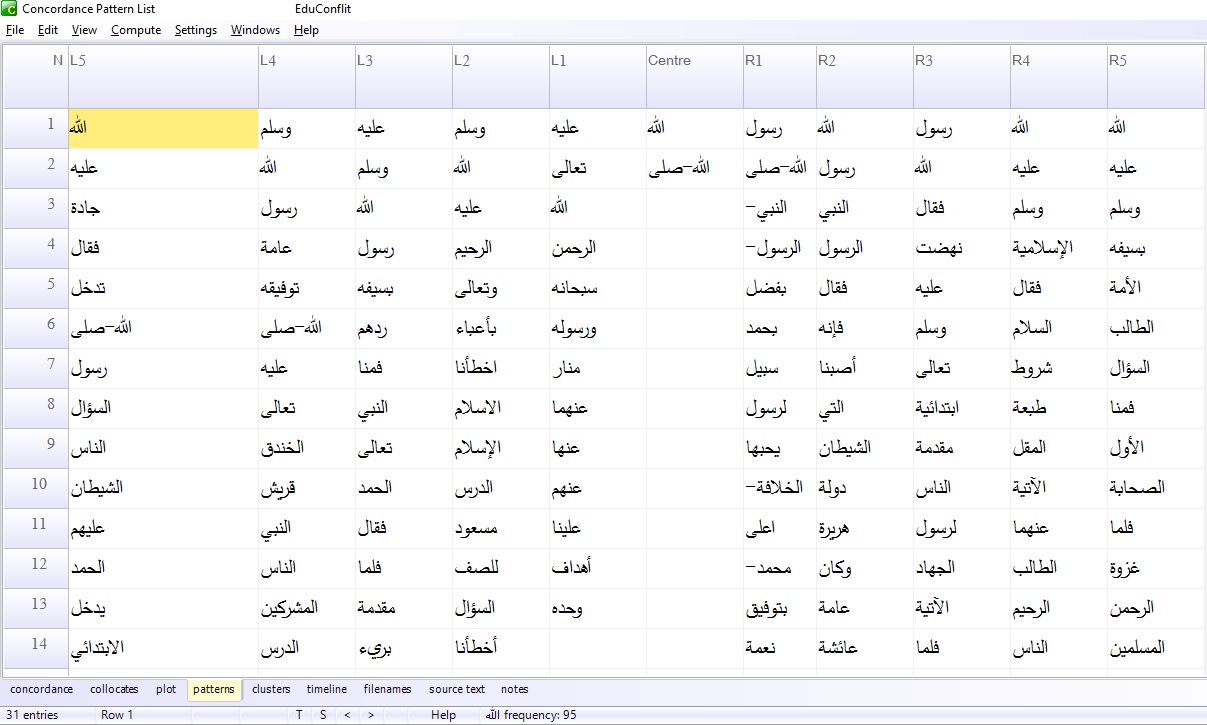Click the Centre cell in row 2

pyautogui.click(x=695, y=168)
